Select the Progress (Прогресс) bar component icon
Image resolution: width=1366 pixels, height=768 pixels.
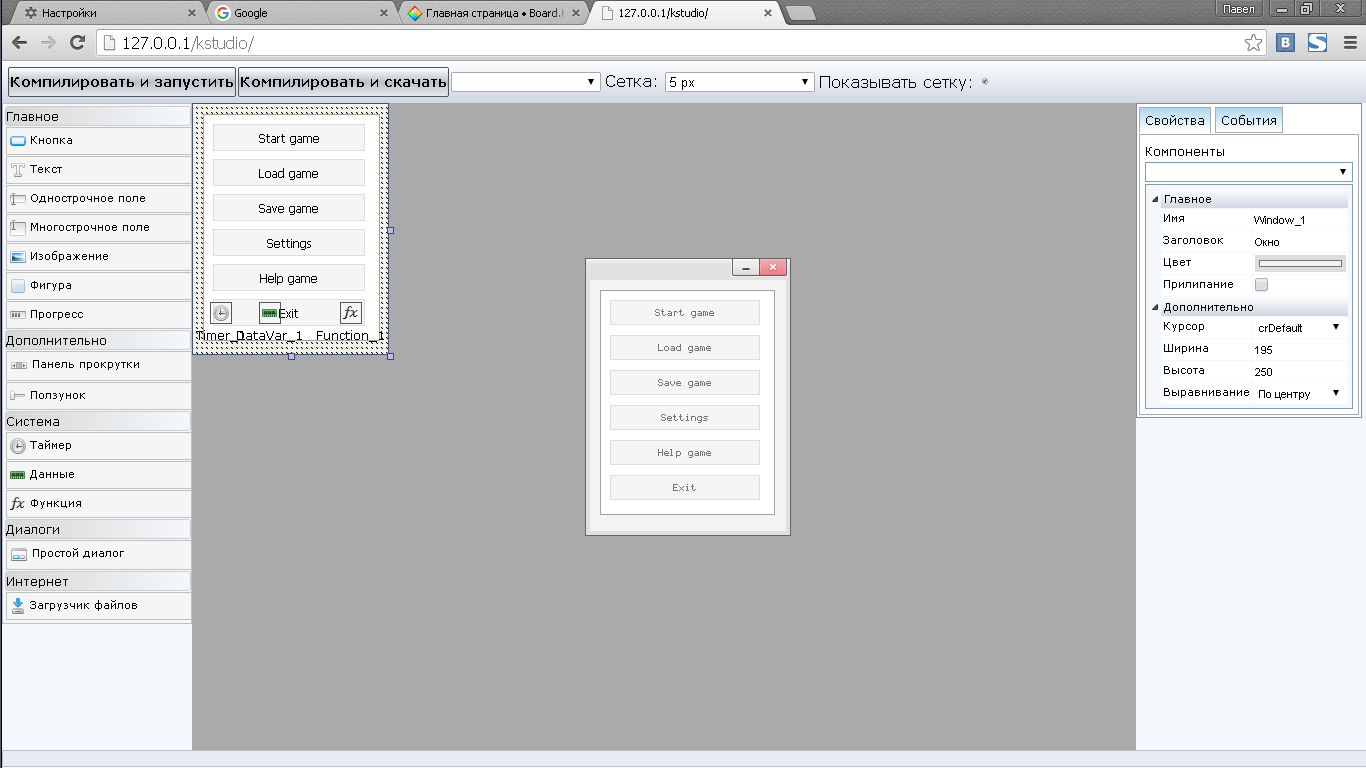coord(18,315)
